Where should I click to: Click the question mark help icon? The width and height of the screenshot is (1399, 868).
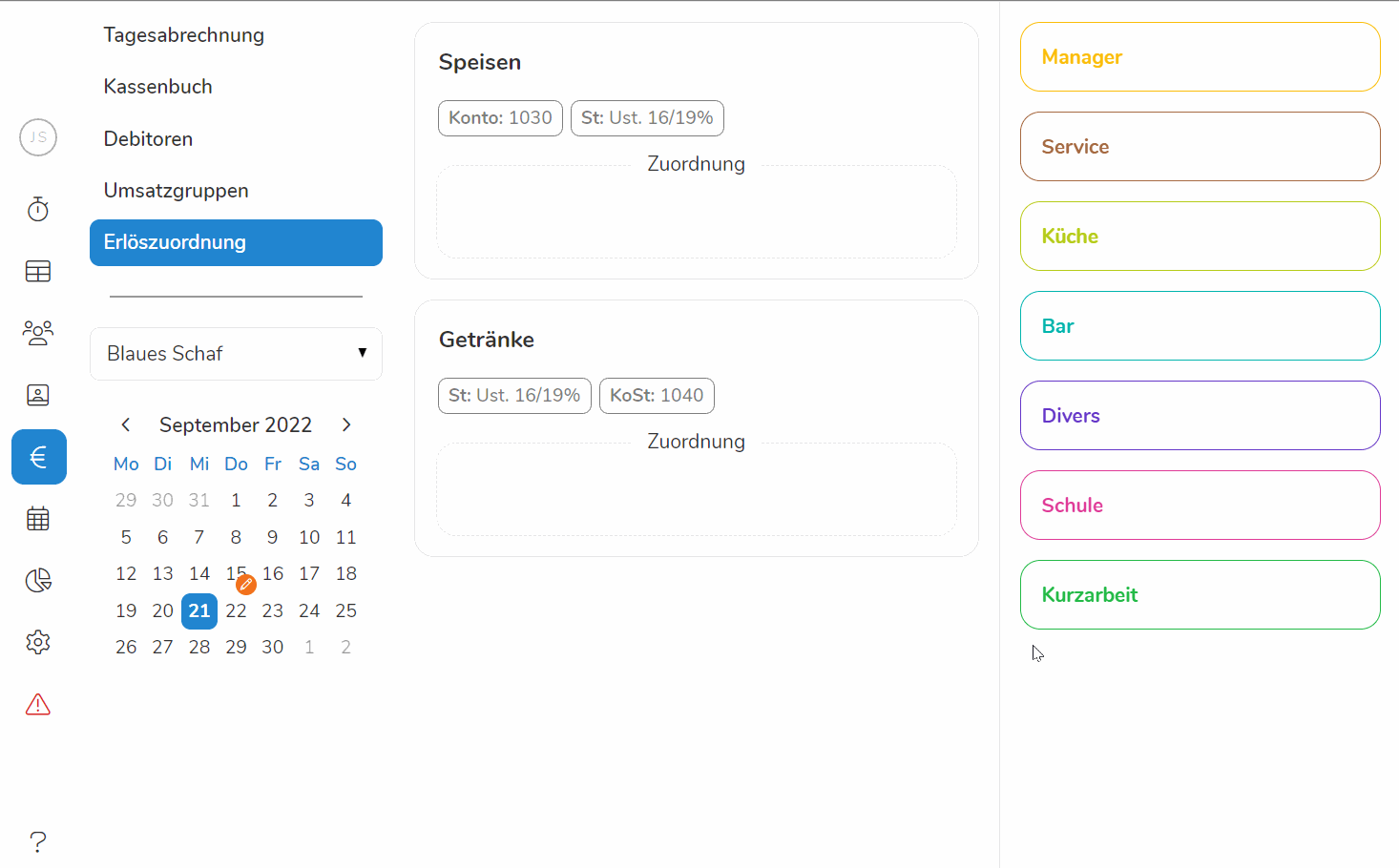(x=38, y=841)
